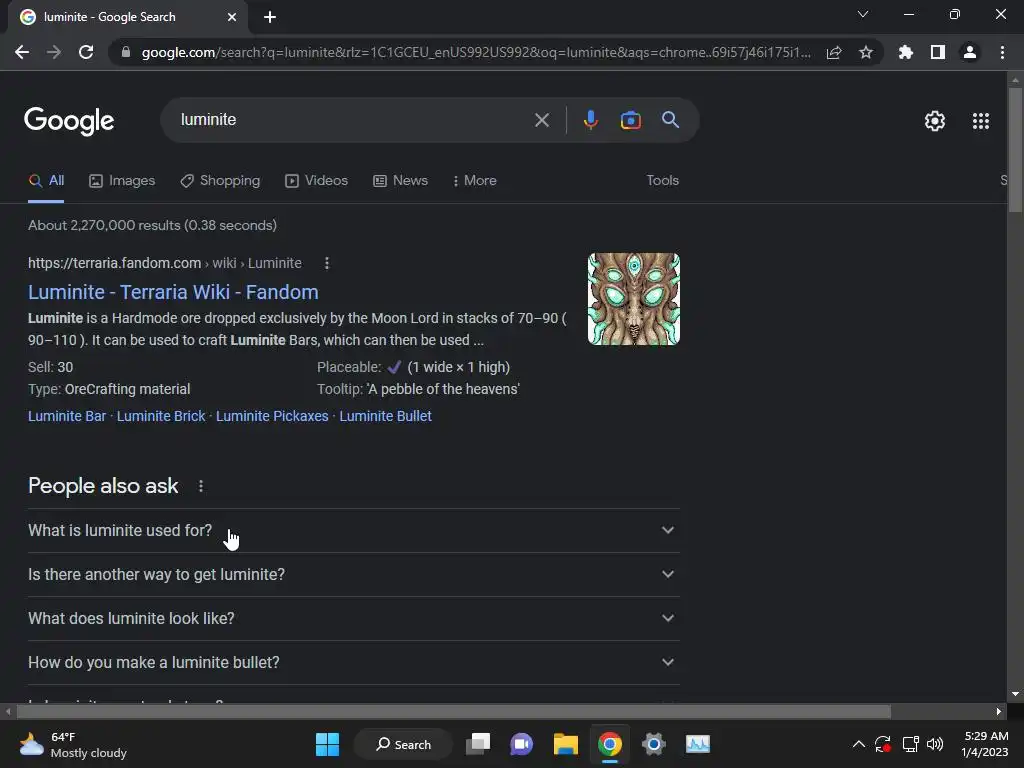1024x768 pixels.
Task: Expand 'What is luminite used for?'
Action: coord(353,530)
